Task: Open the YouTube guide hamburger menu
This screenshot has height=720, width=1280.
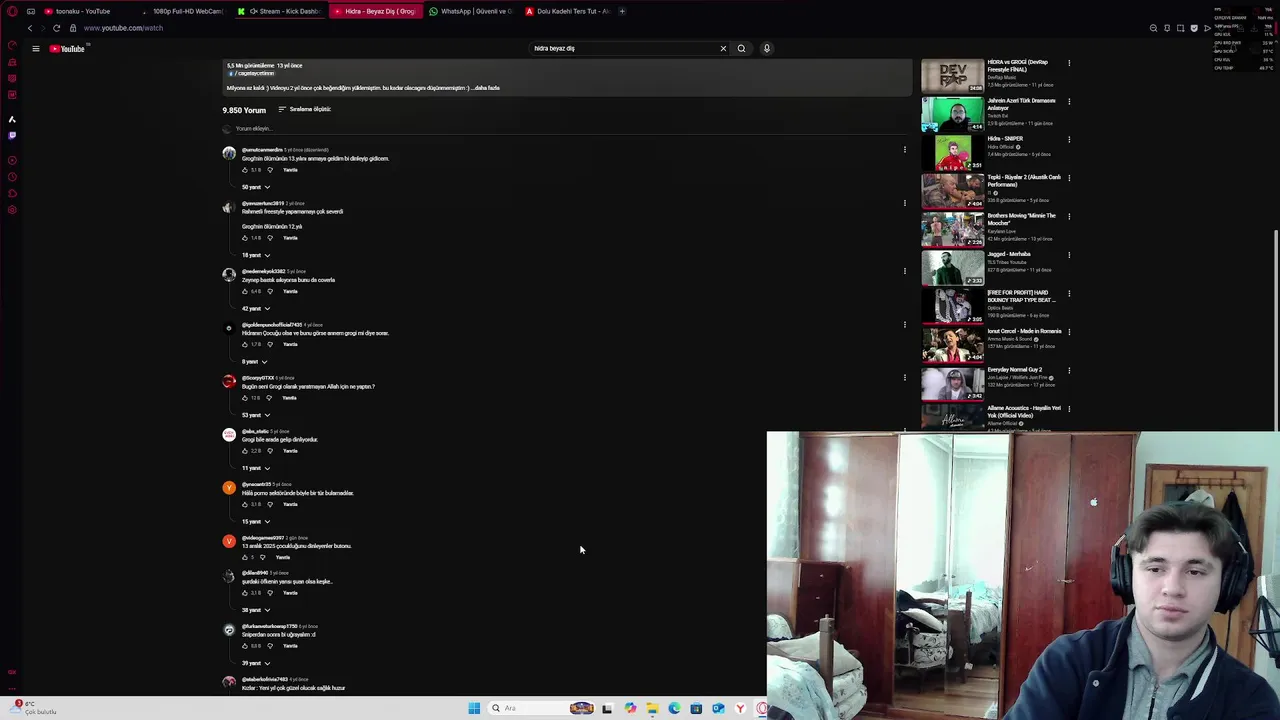Action: (35, 48)
